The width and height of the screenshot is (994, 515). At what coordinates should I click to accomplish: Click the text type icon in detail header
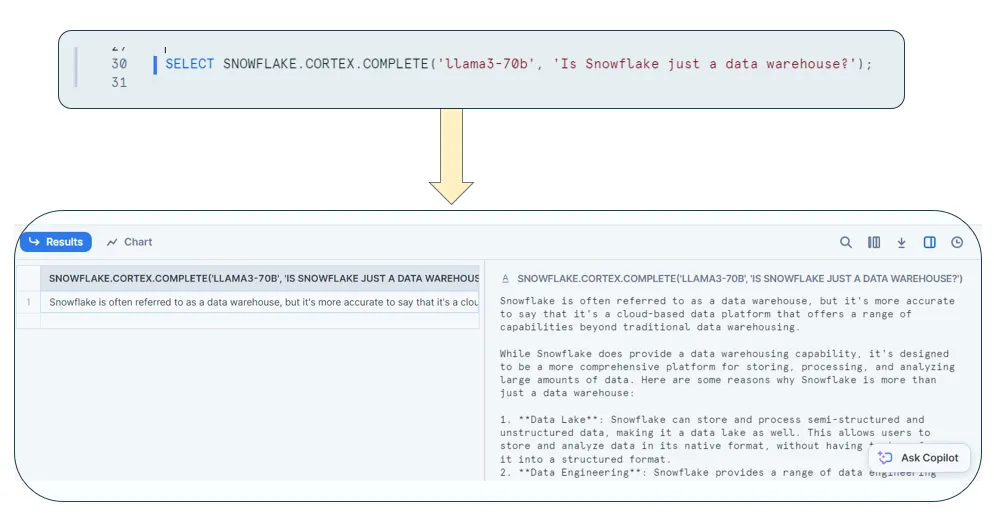[x=506, y=279]
